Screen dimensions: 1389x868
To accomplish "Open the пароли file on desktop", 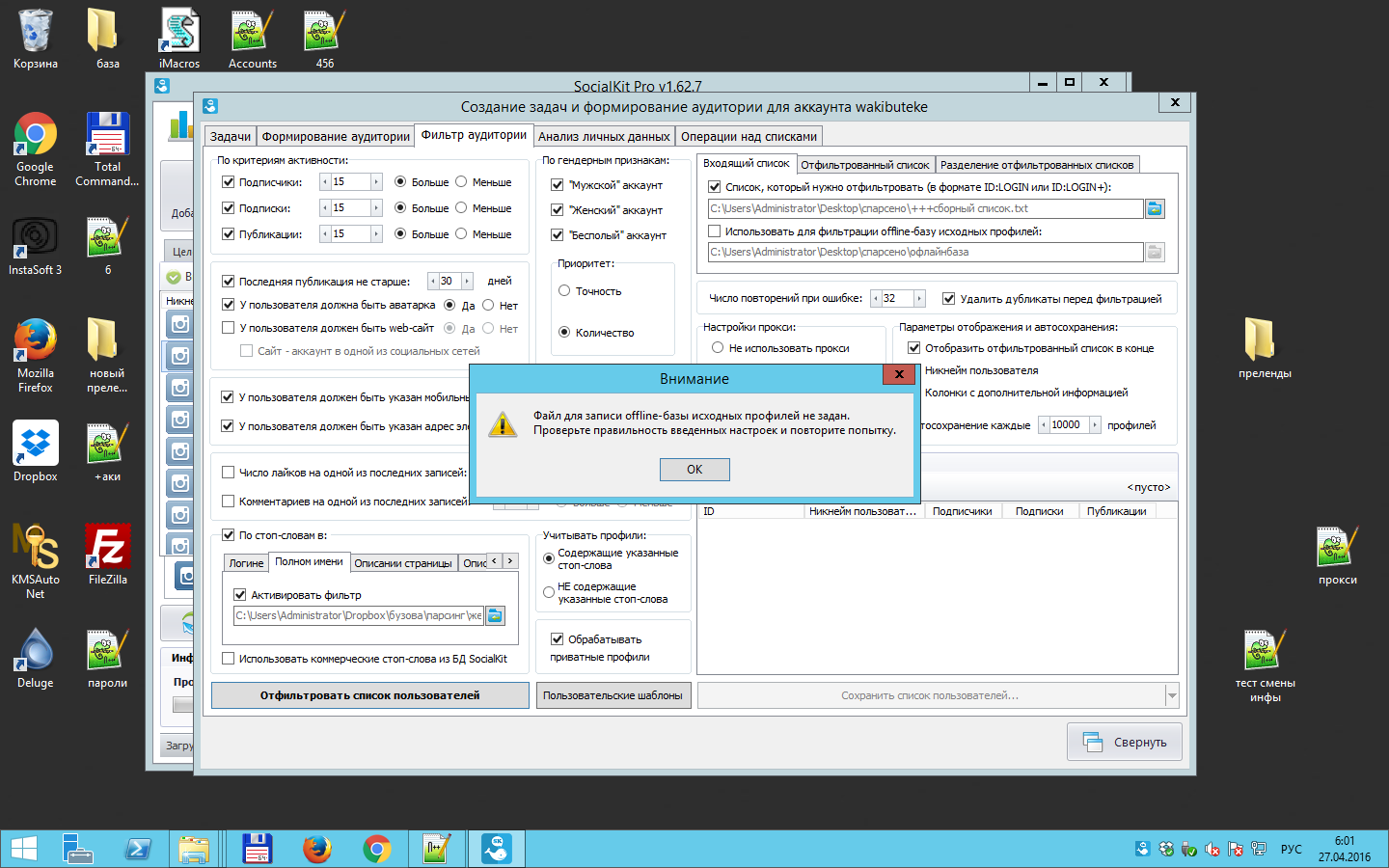I will [x=108, y=659].
